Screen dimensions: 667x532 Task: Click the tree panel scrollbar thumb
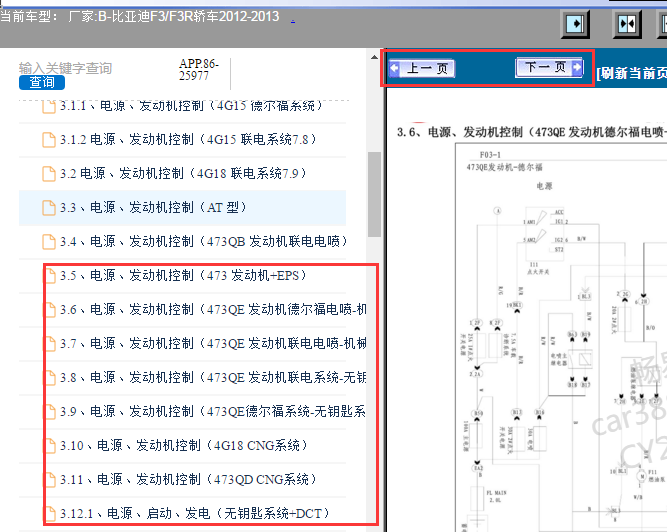[374, 194]
